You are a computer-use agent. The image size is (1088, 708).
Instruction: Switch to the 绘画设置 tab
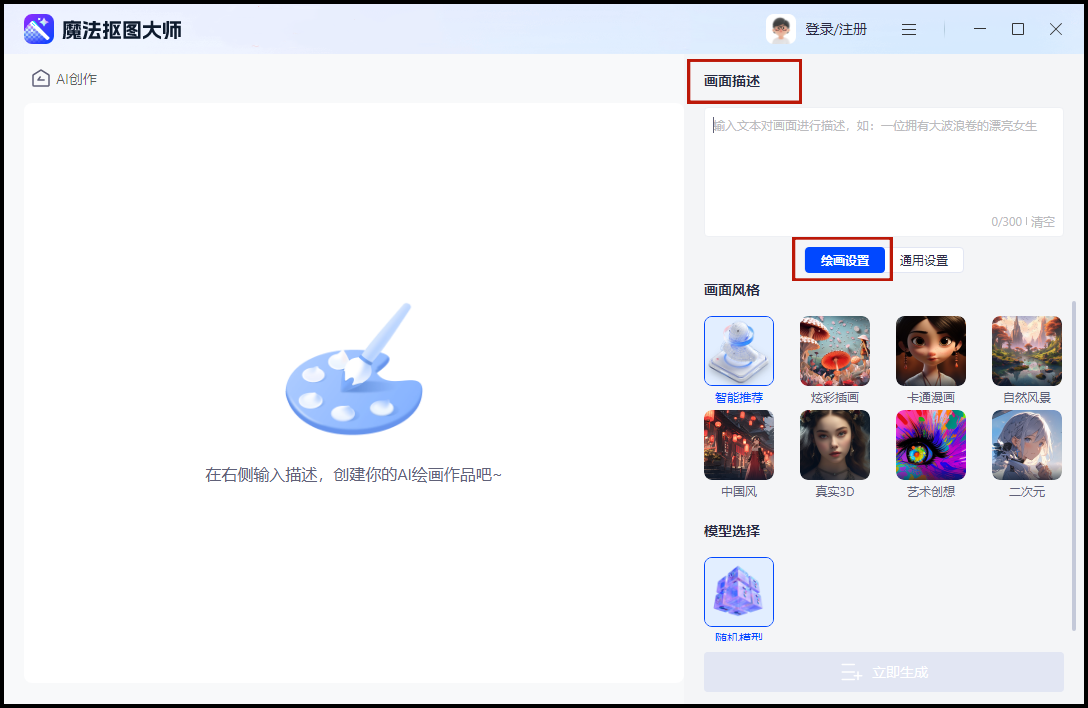[x=845, y=260]
